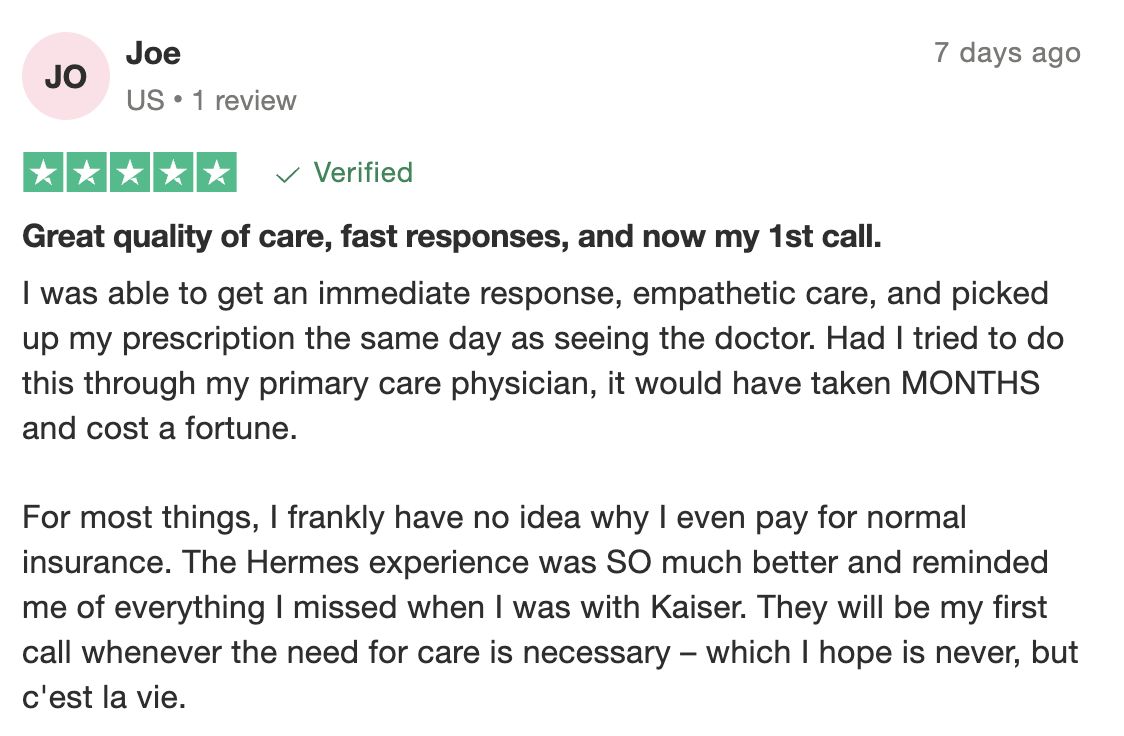Click the "1 review" count text
The width and height of the screenshot is (1124, 736).
244,101
